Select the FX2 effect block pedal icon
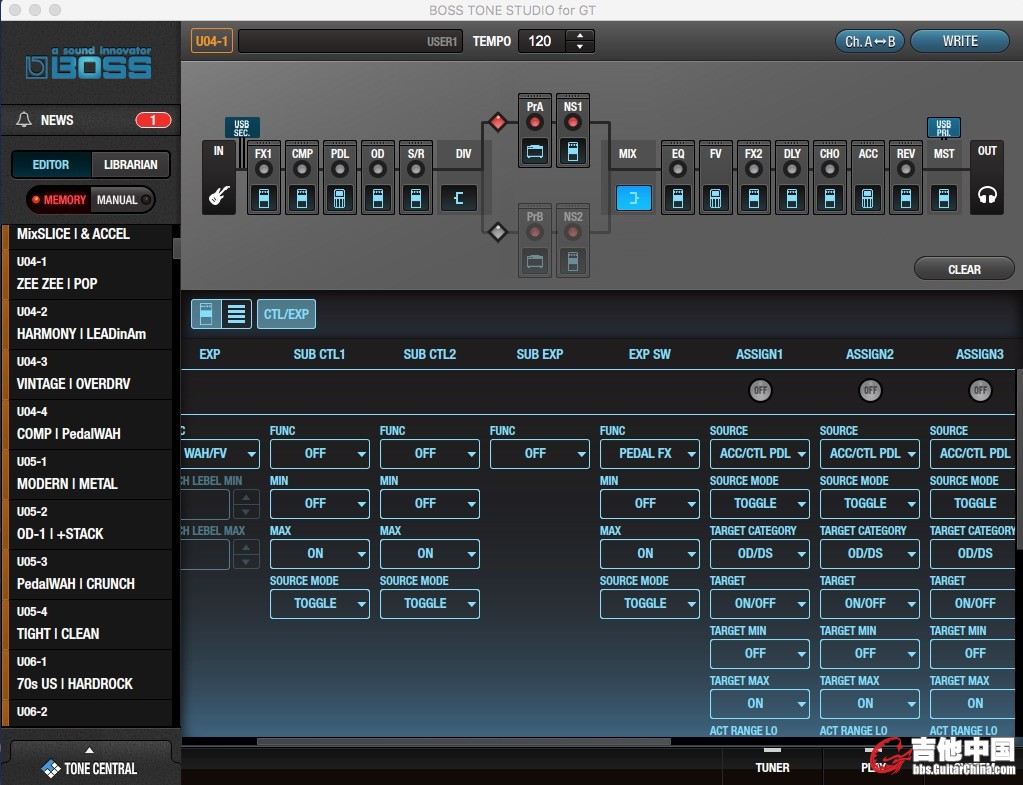1023x785 pixels. [x=754, y=198]
